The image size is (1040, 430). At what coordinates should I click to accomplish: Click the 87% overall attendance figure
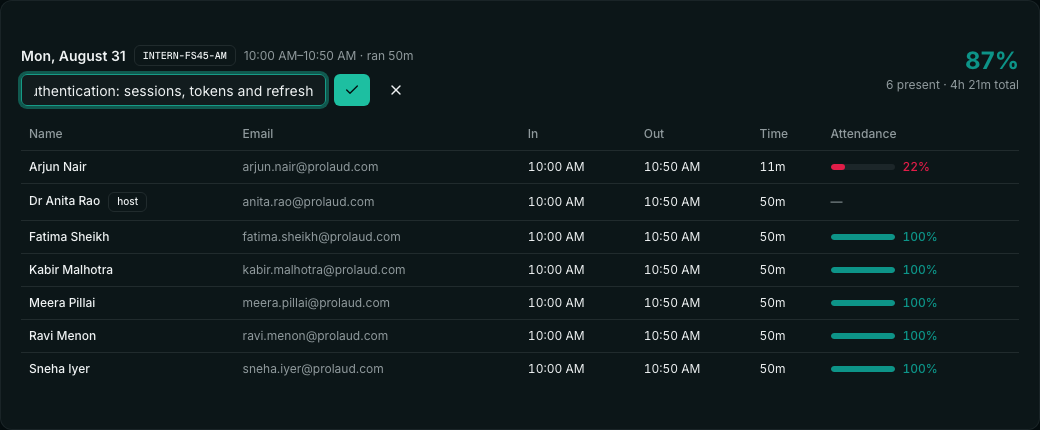(x=992, y=60)
